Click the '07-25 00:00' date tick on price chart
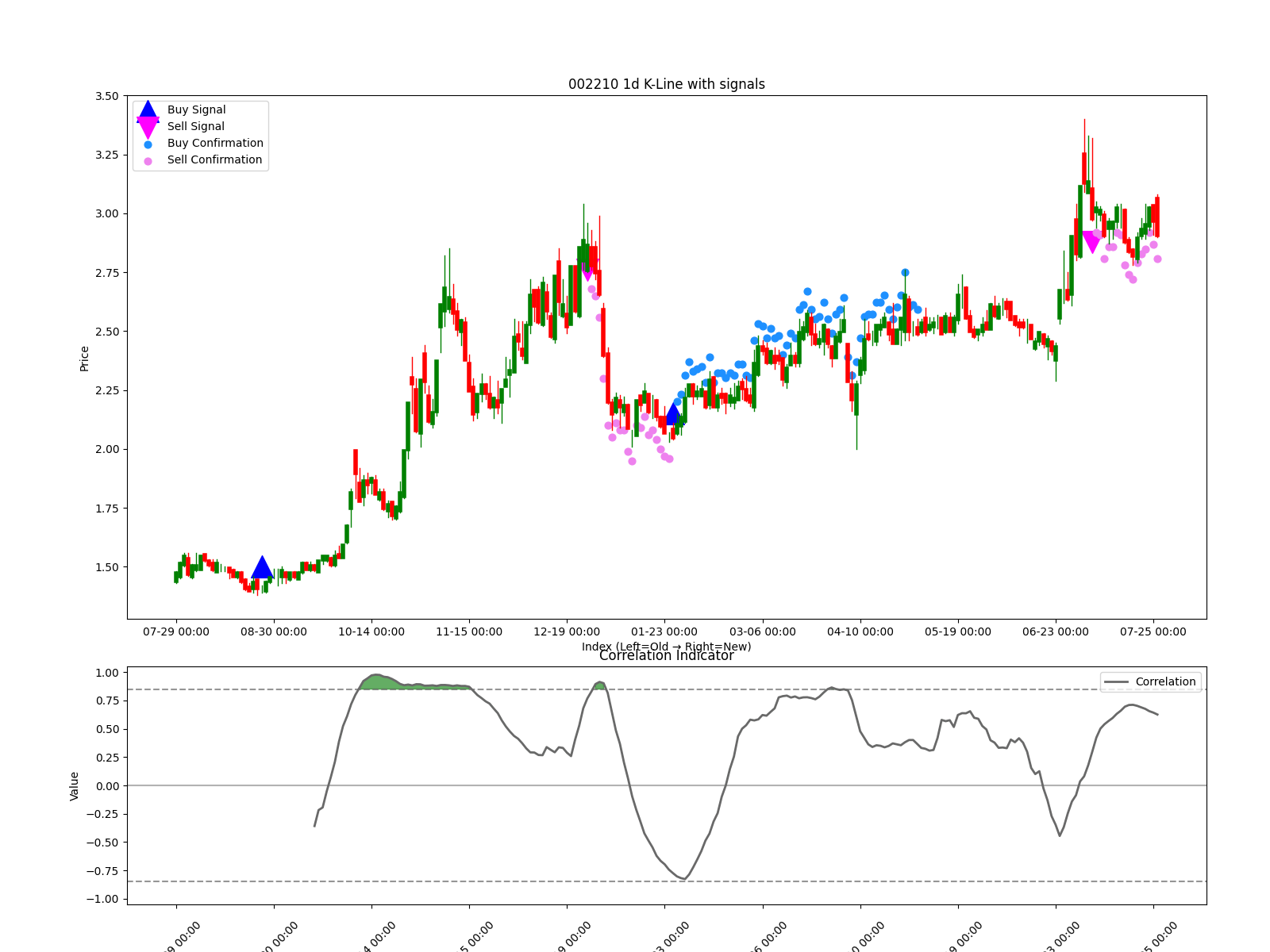The image size is (1270, 952). pyautogui.click(x=1153, y=632)
